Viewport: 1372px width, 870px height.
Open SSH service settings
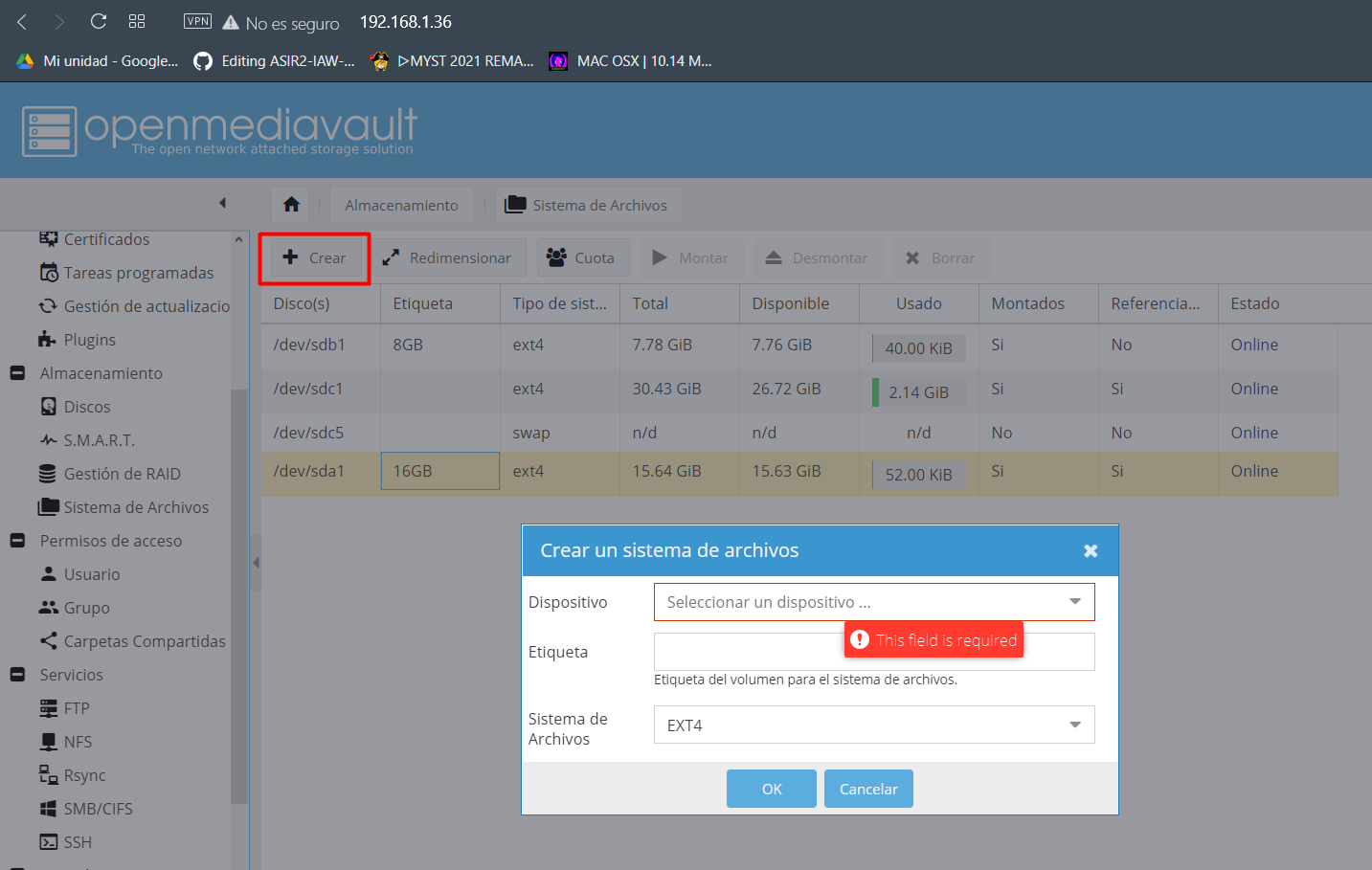(78, 842)
